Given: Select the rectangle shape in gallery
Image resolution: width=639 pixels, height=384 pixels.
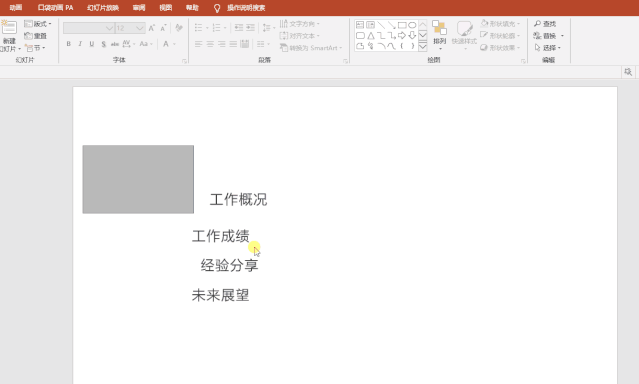Looking at the screenshot, I should pos(402,25).
